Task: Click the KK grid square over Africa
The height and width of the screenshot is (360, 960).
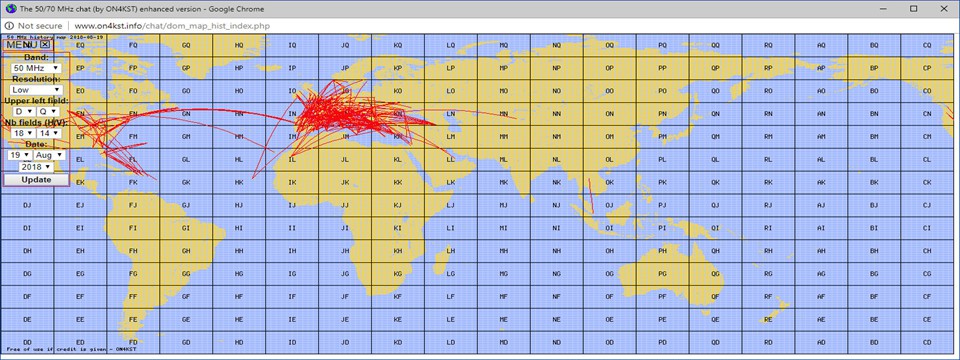Action: (397, 182)
